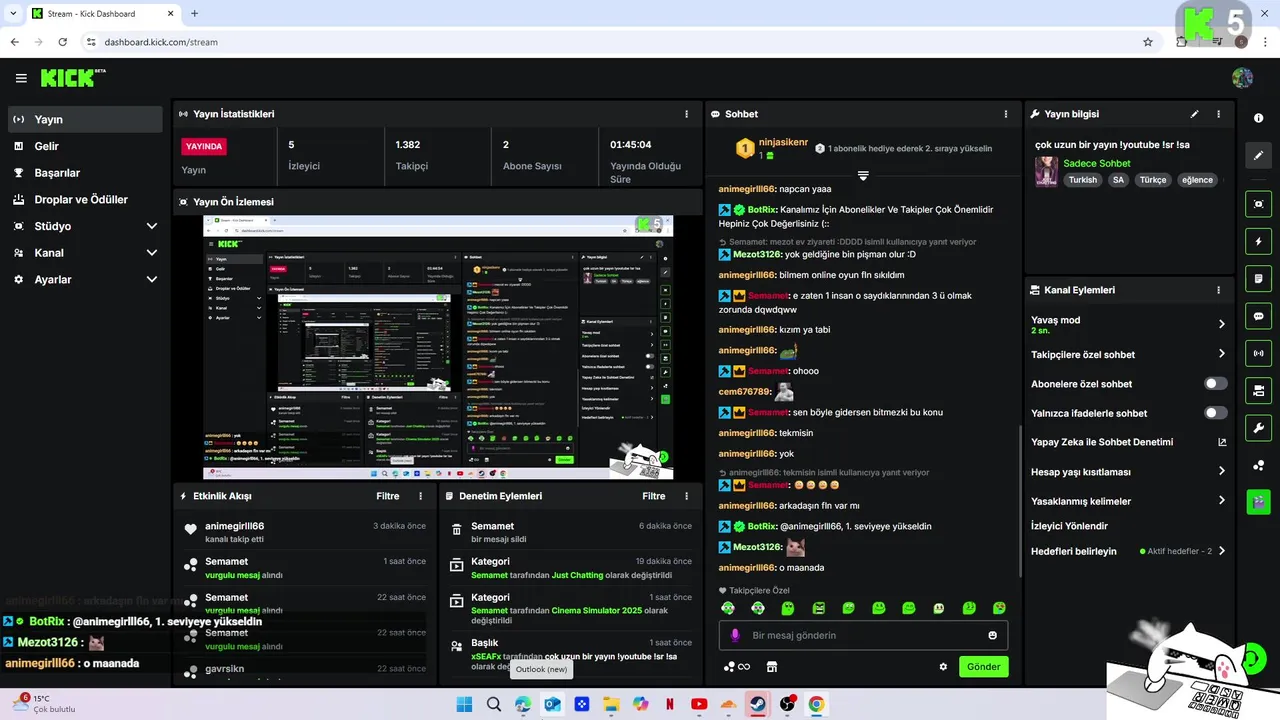Click Gönder to send message
Image resolution: width=1280 pixels, height=720 pixels.
click(x=983, y=666)
